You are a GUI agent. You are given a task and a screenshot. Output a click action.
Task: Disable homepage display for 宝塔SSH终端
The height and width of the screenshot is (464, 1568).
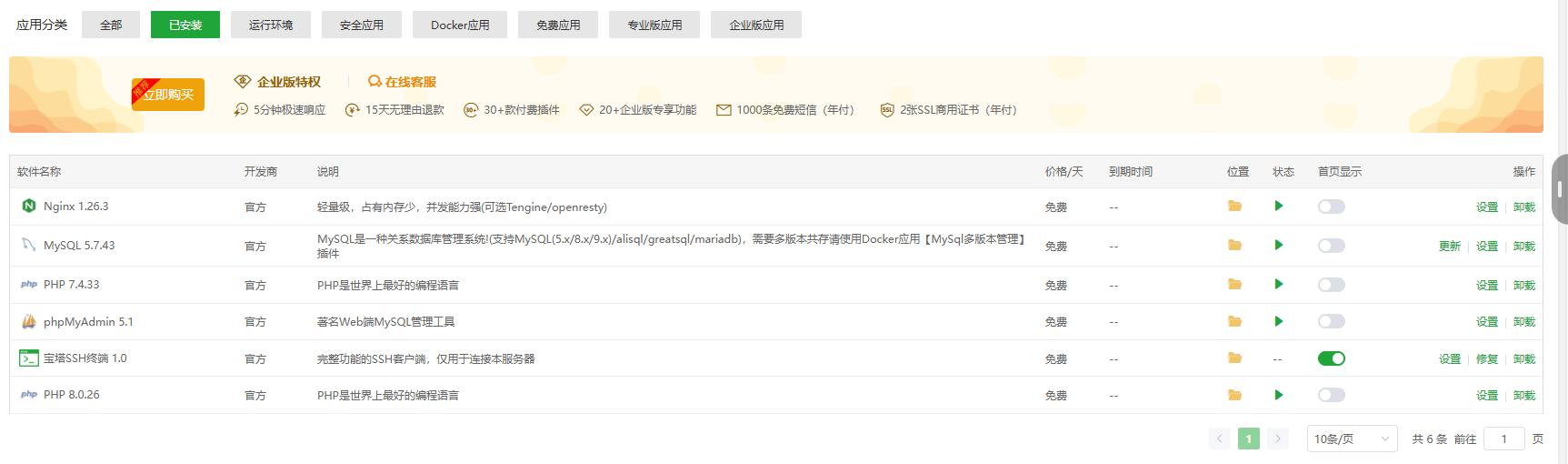(1332, 358)
